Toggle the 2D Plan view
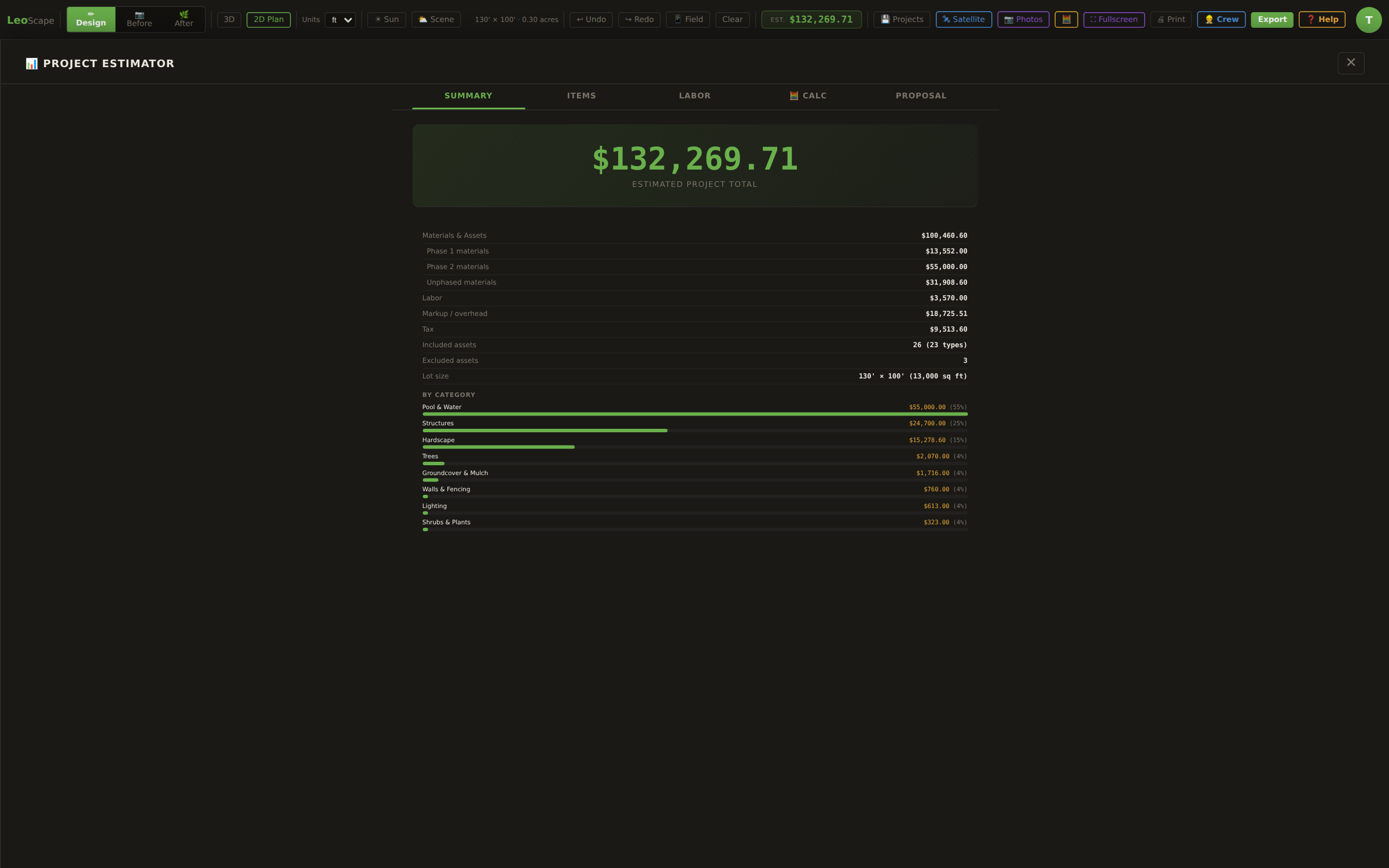Image resolution: width=1389 pixels, height=868 pixels. tap(269, 20)
